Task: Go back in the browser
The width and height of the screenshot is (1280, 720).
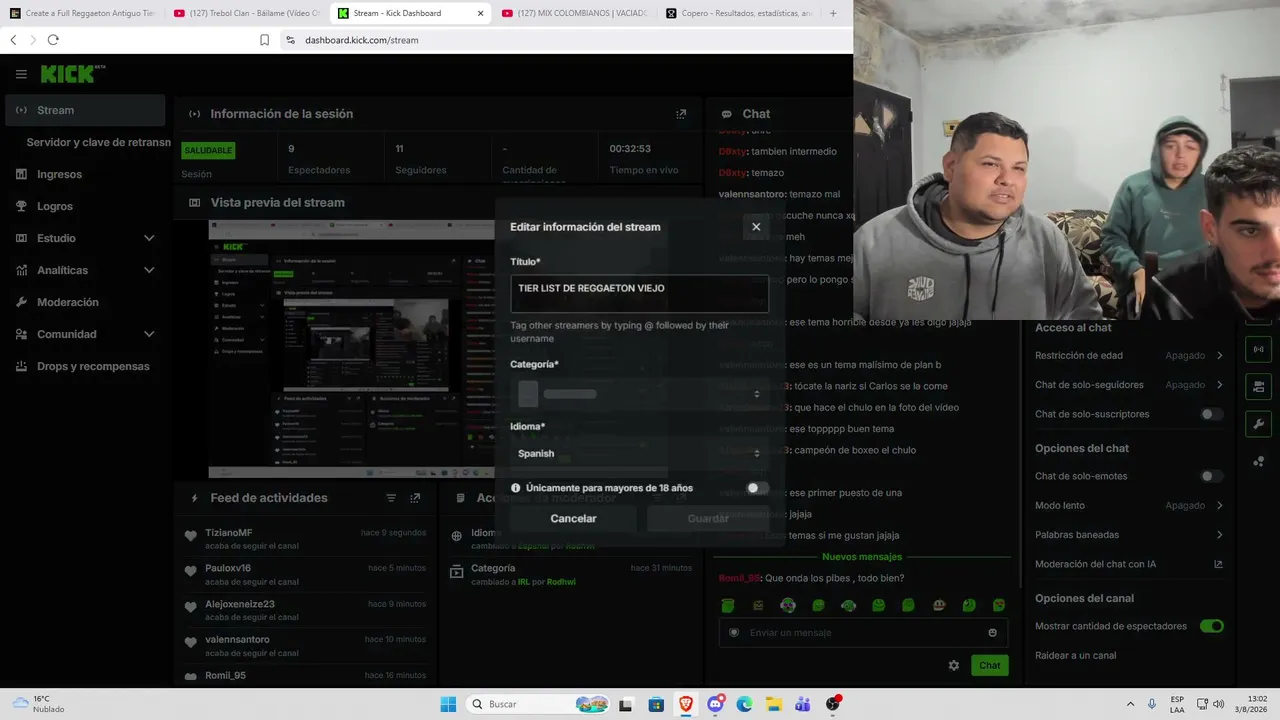Action: point(13,40)
